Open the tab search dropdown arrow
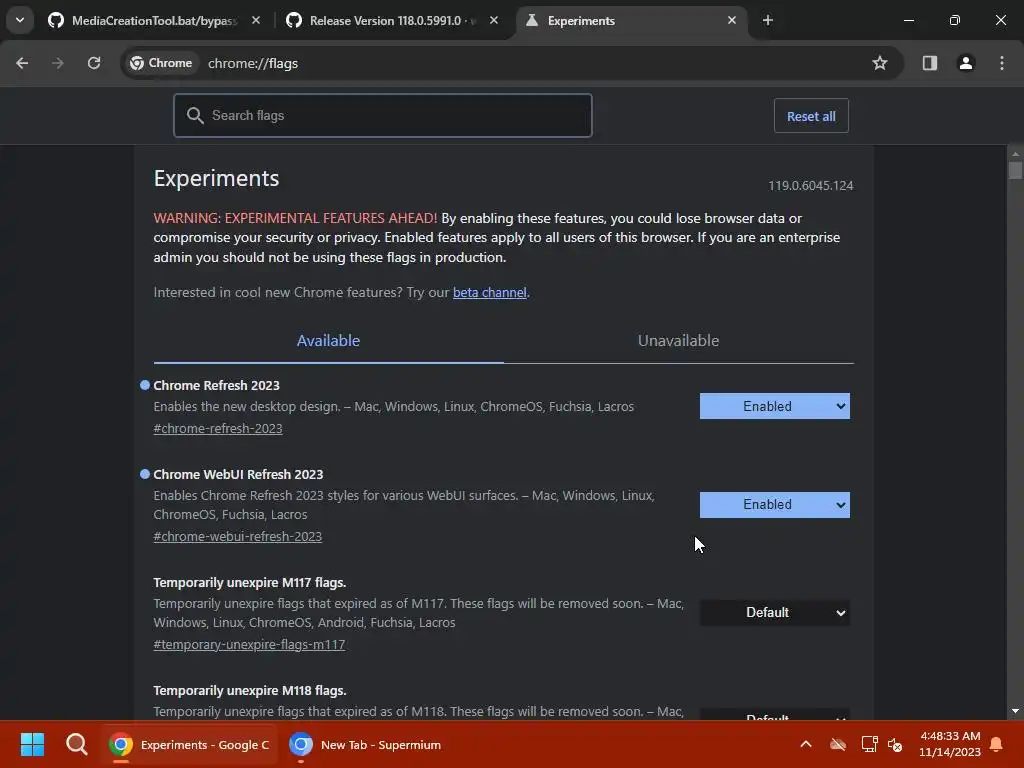Viewport: 1024px width, 768px height. 20,20
